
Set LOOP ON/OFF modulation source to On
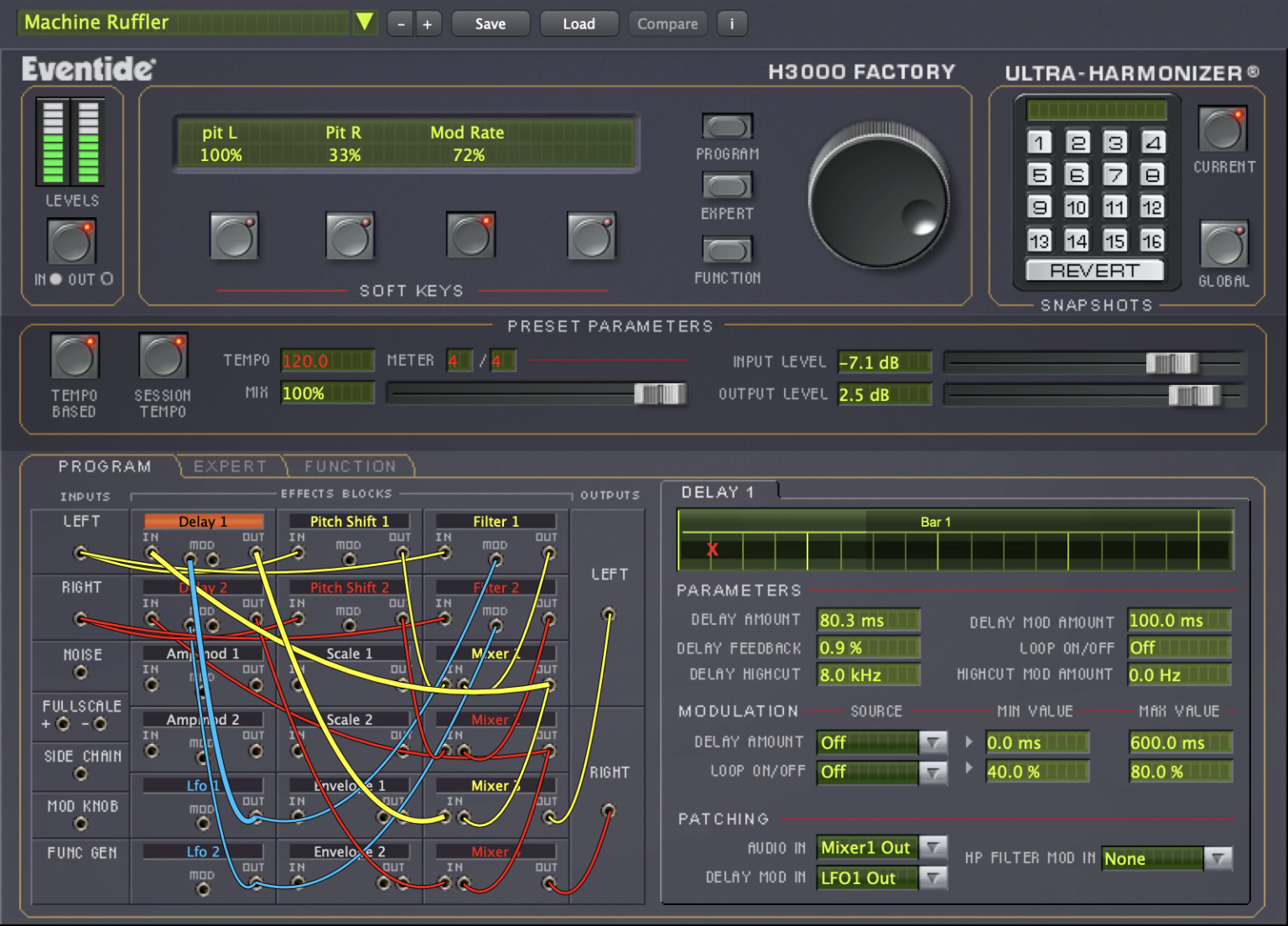(933, 772)
